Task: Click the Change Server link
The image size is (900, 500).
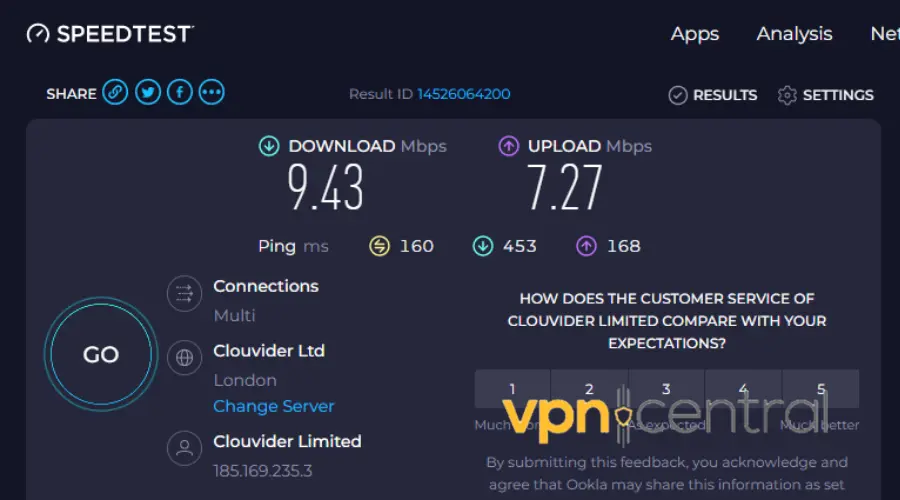Action: (x=274, y=406)
